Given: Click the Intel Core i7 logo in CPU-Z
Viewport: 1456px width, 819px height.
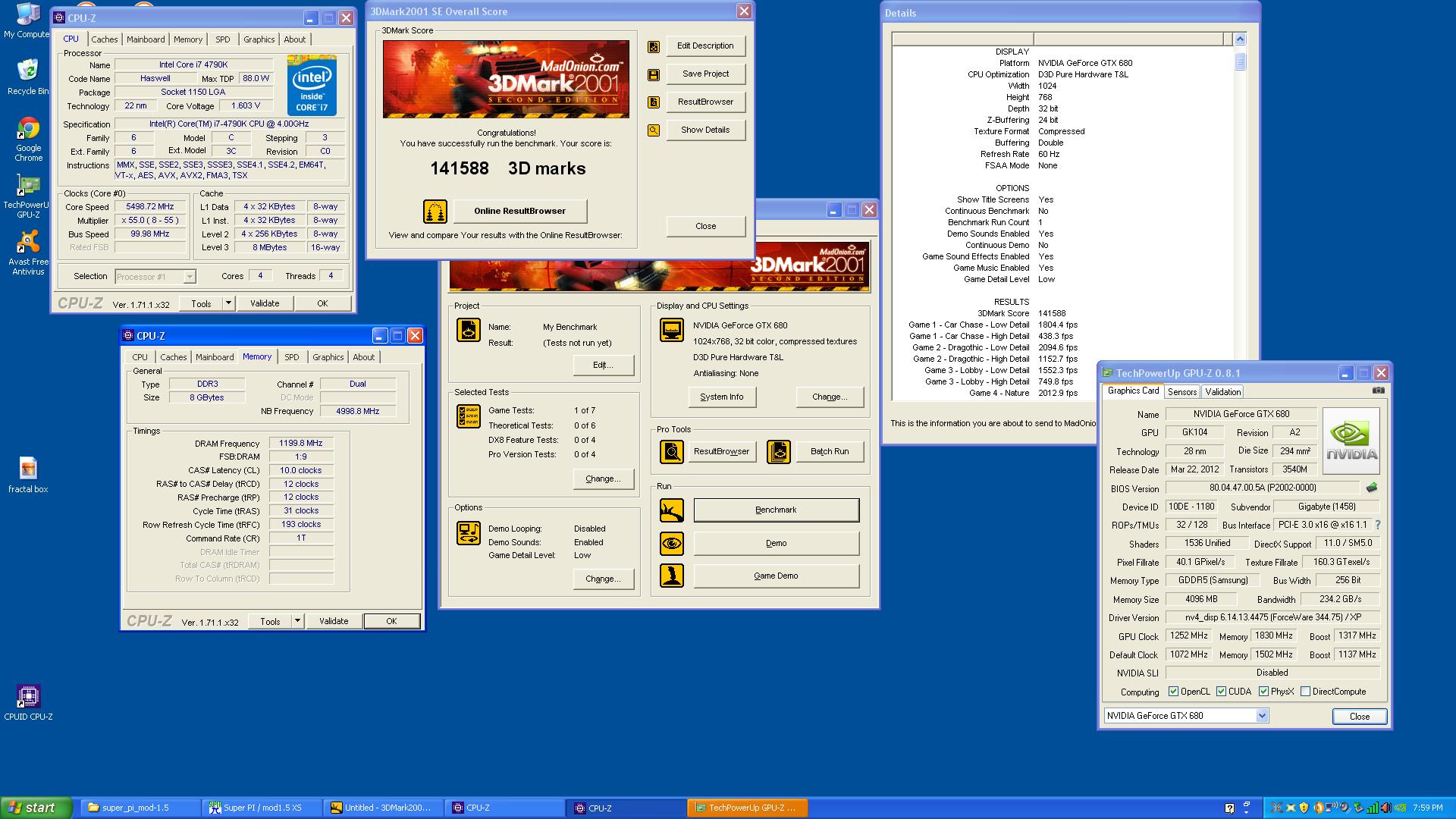Looking at the screenshot, I should [311, 87].
